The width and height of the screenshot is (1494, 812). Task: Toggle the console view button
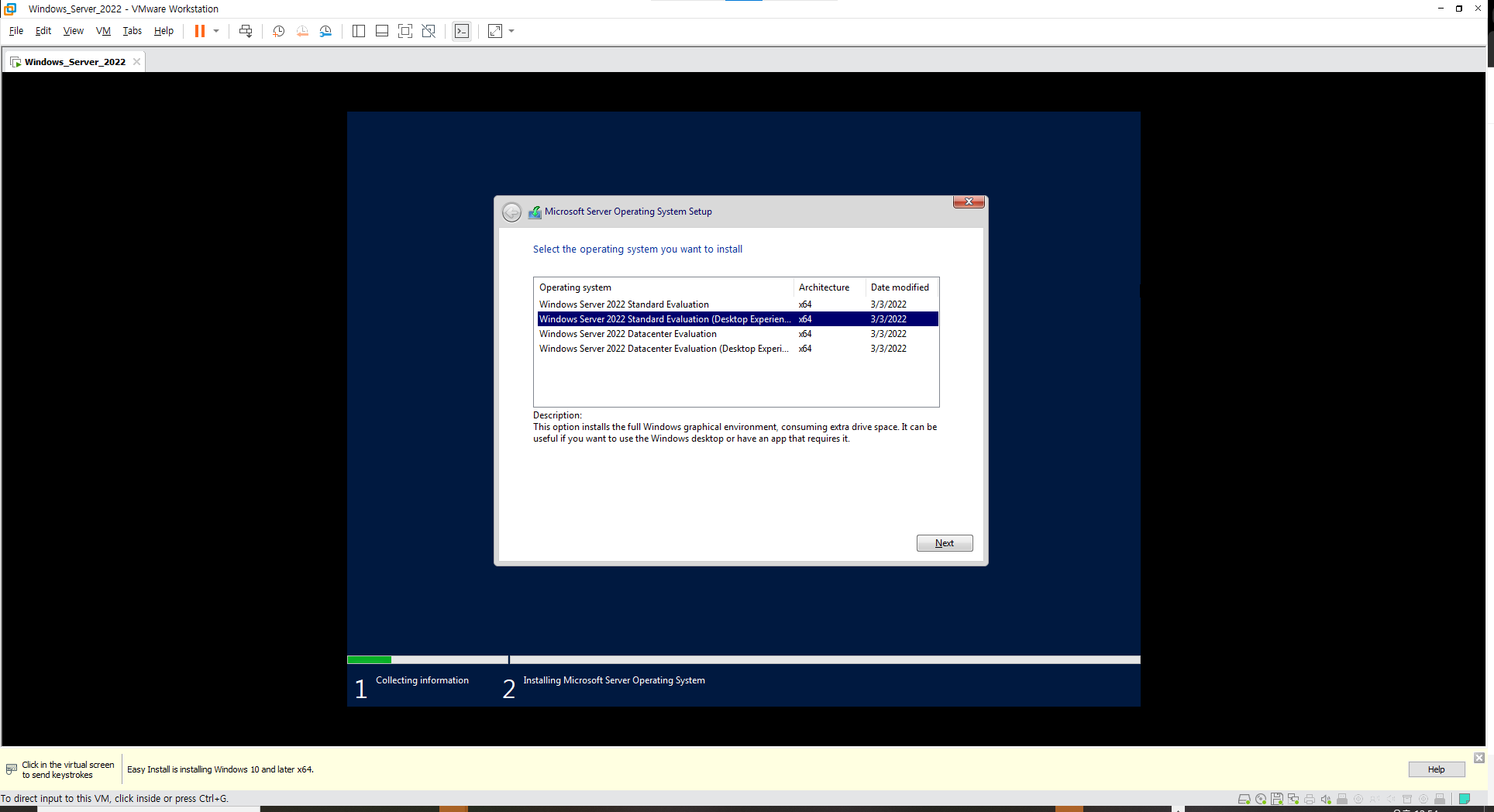pos(462,31)
